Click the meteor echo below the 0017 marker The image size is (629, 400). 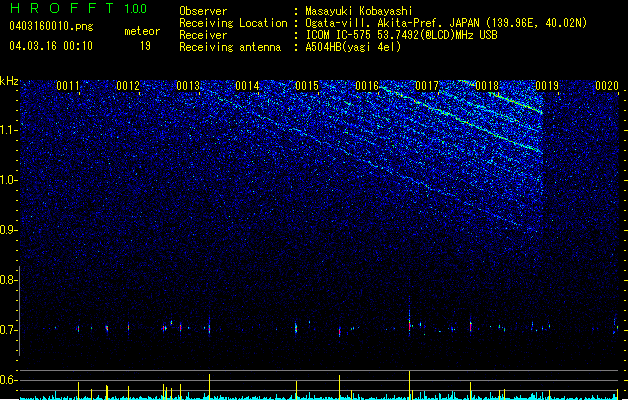410,323
